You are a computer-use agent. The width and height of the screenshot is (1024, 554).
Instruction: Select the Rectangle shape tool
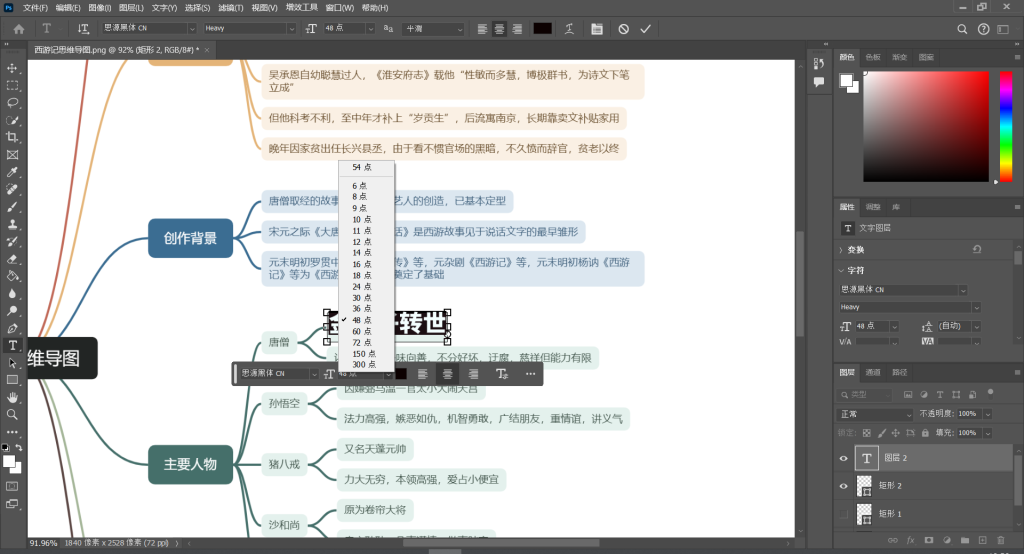(12, 380)
